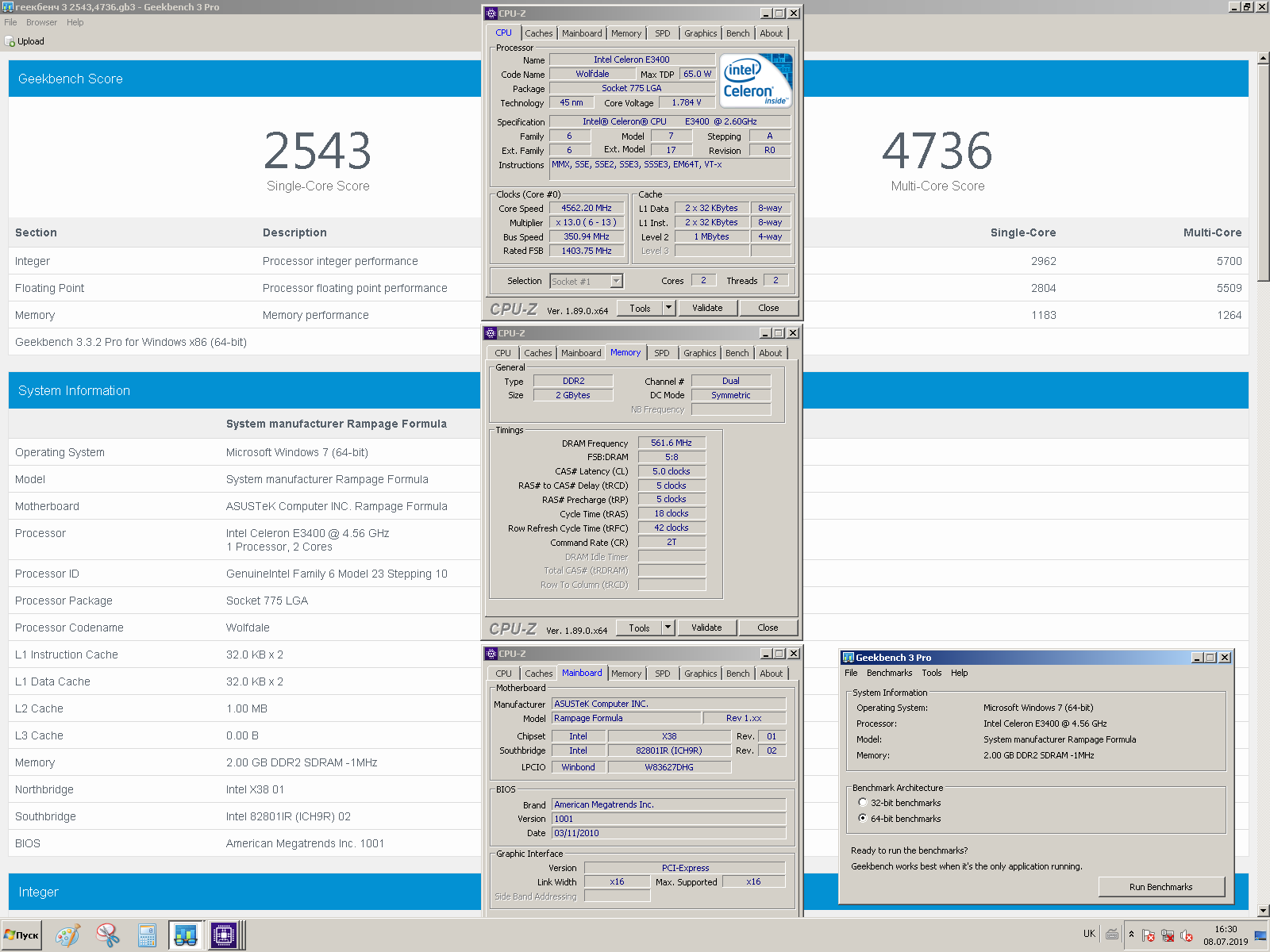The height and width of the screenshot is (952, 1270).
Task: Click the Intel Celeron inside logo
Action: click(x=756, y=80)
